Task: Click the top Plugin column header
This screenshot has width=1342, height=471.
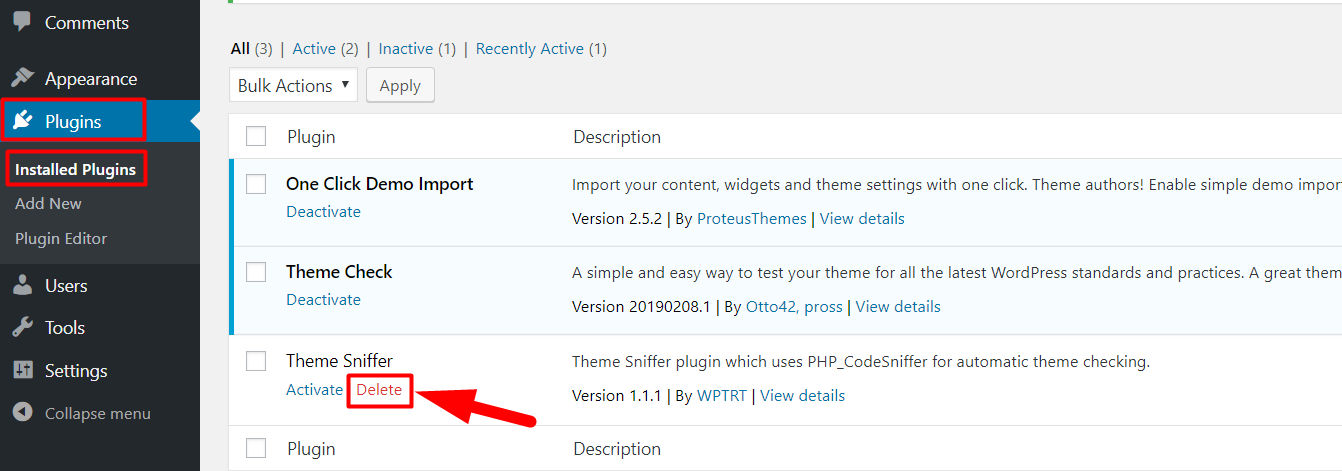Action: point(311,136)
